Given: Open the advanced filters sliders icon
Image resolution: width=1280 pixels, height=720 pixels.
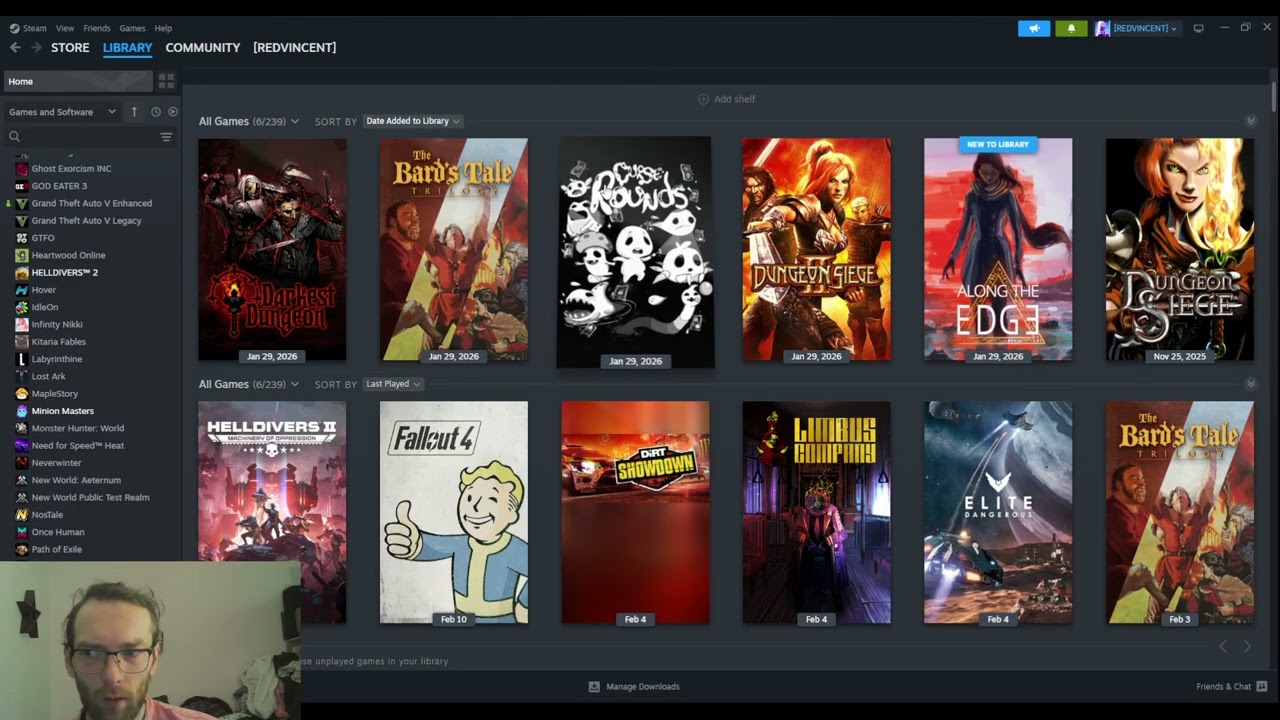Looking at the screenshot, I should (166, 137).
